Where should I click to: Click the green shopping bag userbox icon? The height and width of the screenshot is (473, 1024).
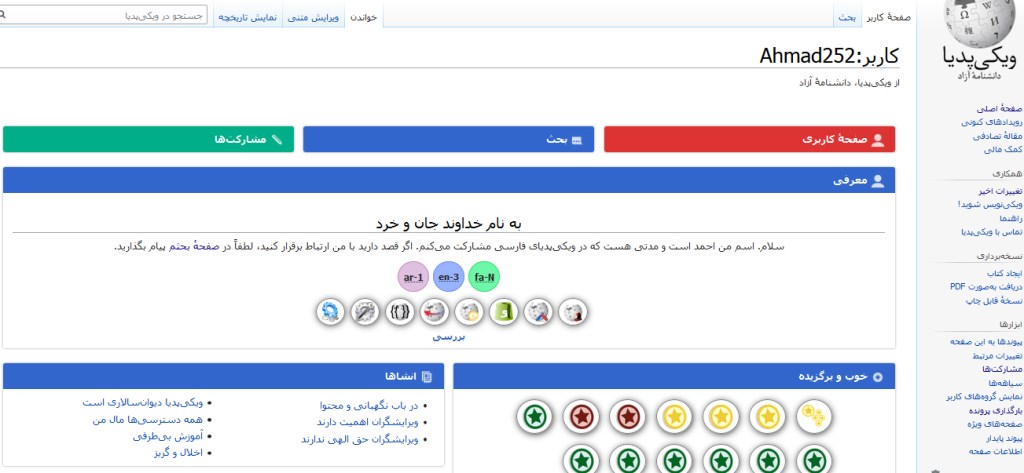[x=505, y=313]
